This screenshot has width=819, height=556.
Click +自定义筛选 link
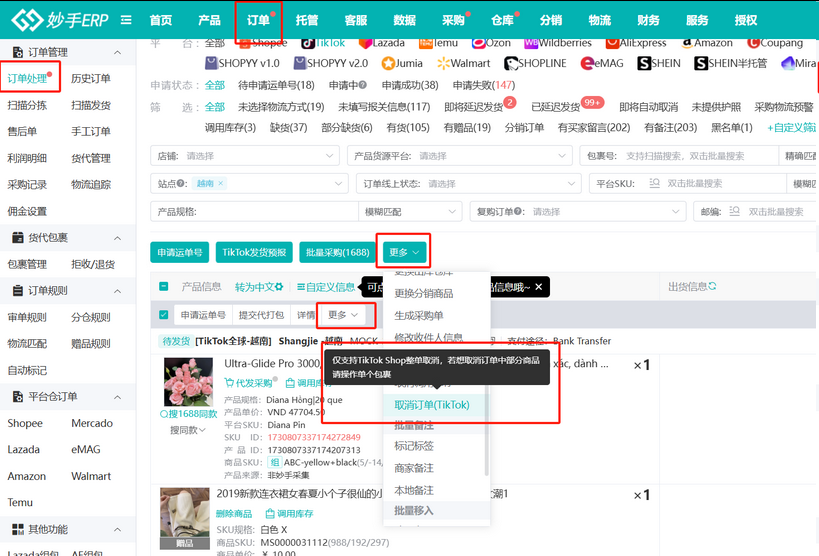point(791,128)
